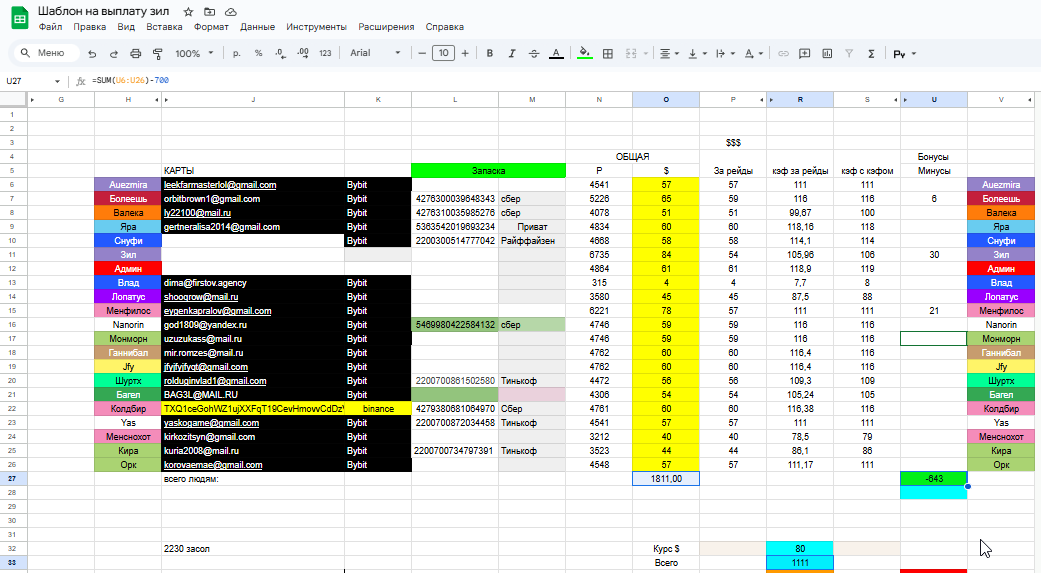Click the font size field showing 10
Image resolution: width=1041 pixels, height=573 pixels.
(x=443, y=53)
